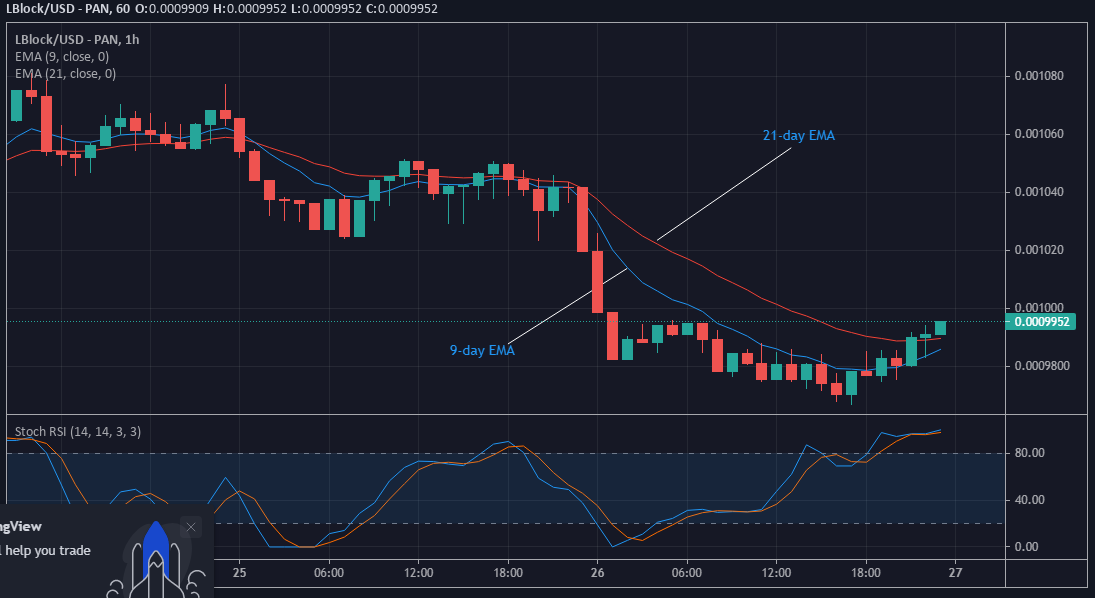Click the header open value O:0.0009909

tap(170, 8)
